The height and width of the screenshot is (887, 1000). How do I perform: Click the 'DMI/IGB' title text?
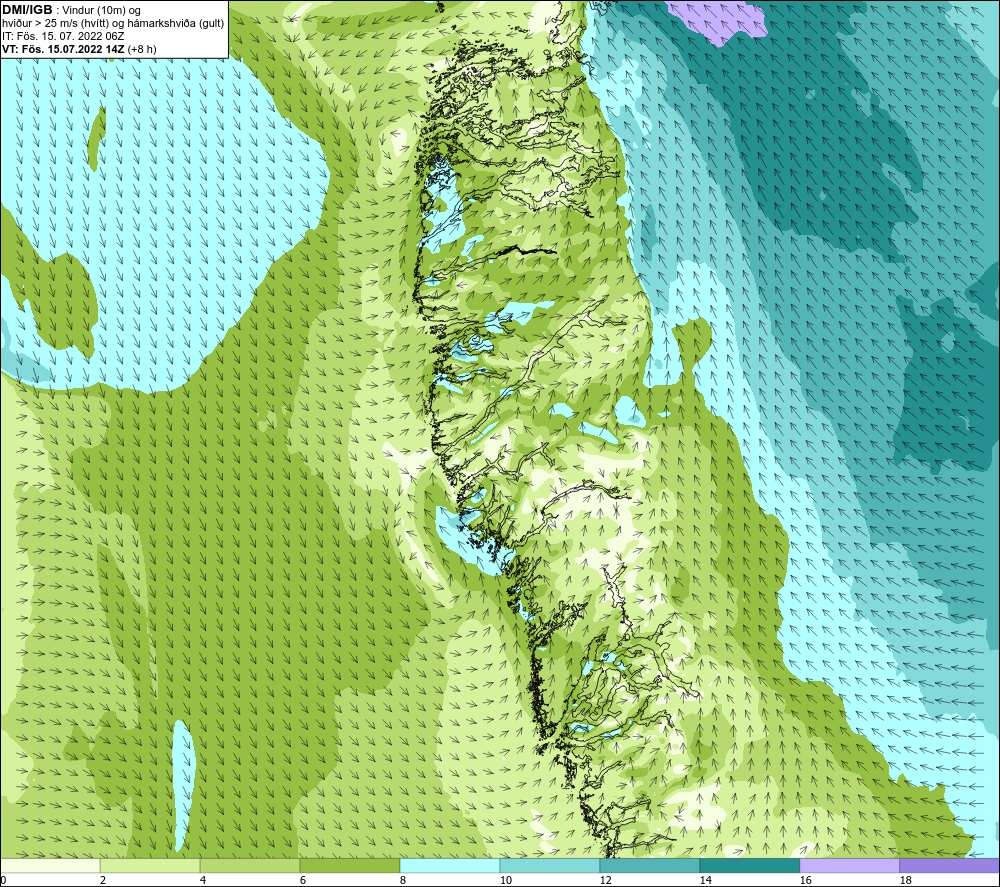point(27,10)
